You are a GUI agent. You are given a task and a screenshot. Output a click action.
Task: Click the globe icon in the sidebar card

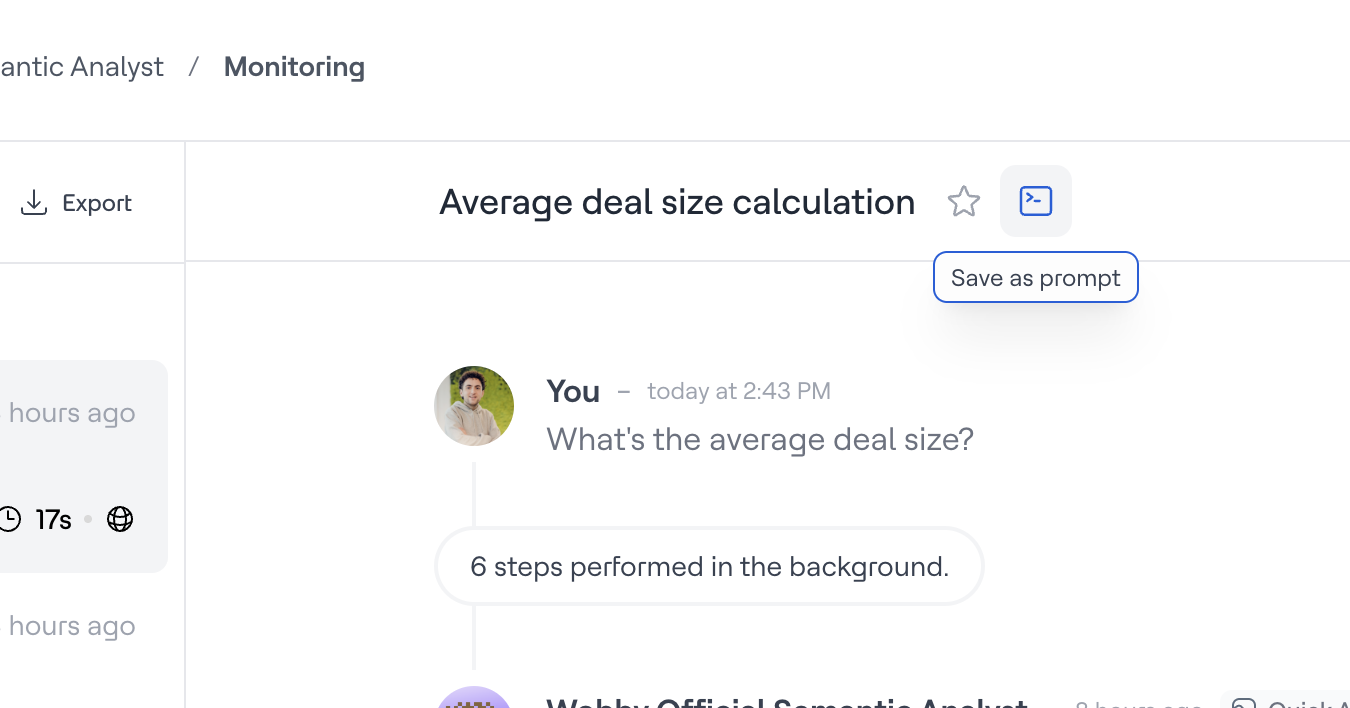pos(120,519)
